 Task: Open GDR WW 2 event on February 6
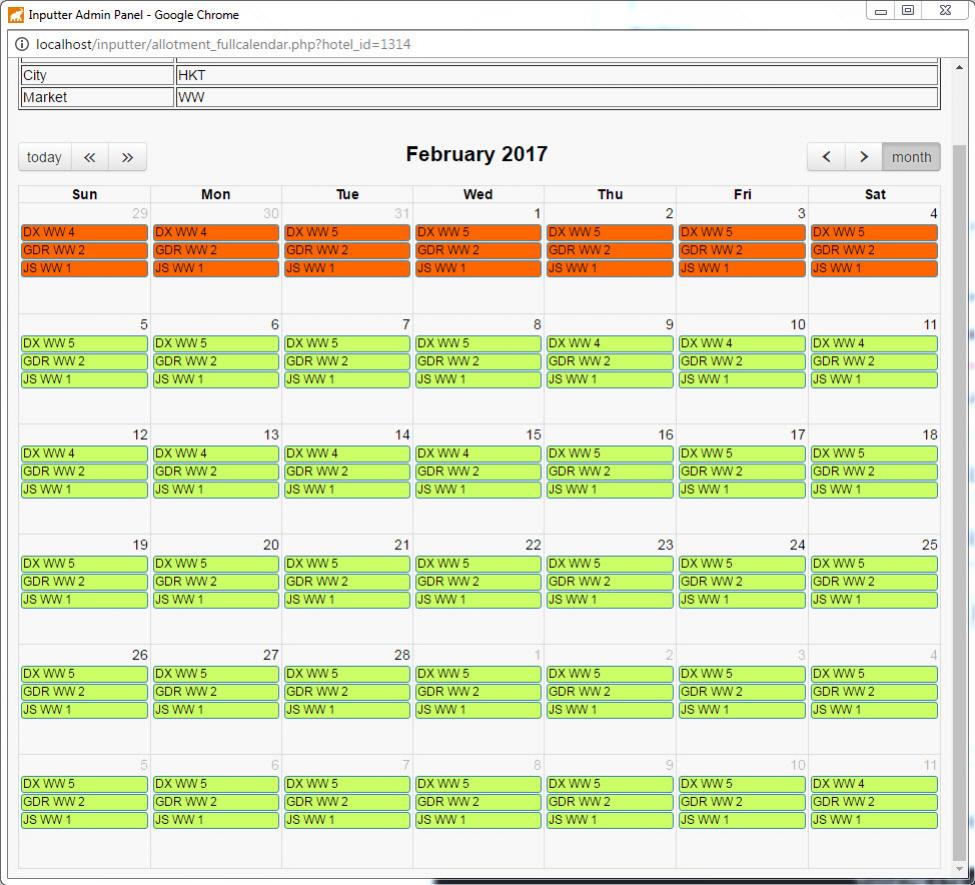pyautogui.click(x=216, y=361)
